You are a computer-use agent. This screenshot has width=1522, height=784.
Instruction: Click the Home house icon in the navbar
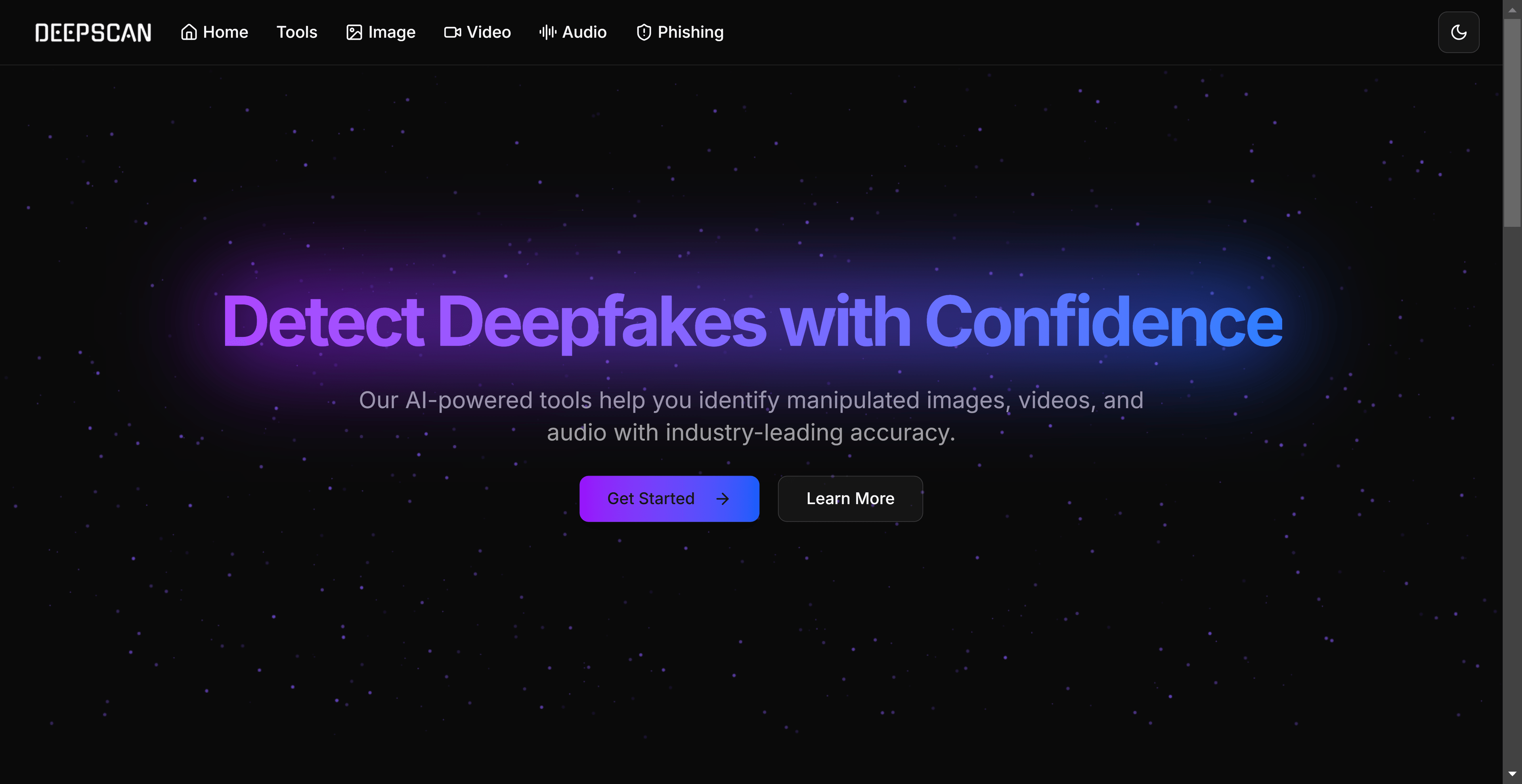pyautogui.click(x=189, y=32)
